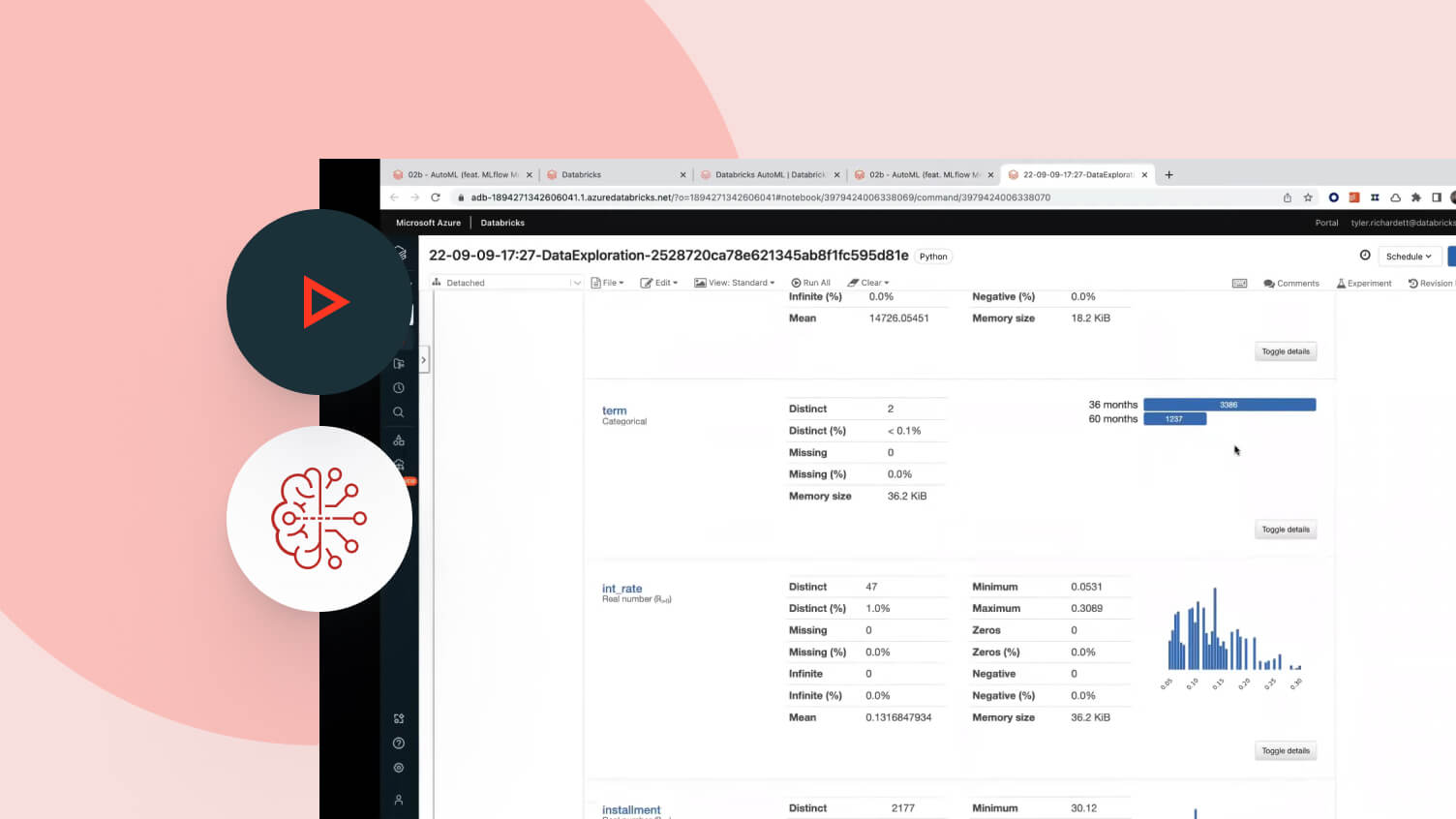Click the notebook title text

click(669, 256)
